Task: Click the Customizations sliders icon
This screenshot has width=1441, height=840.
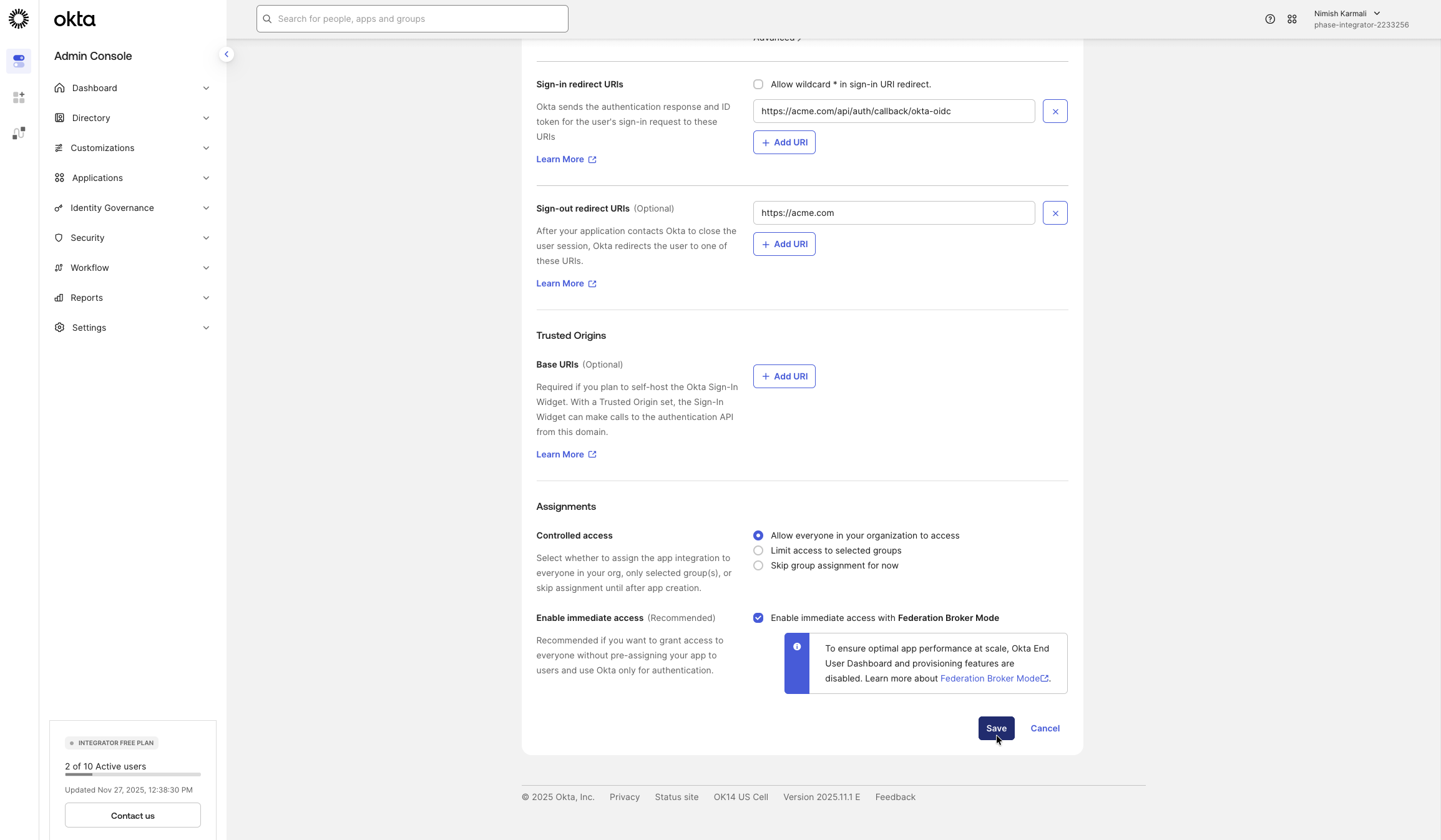Action: tap(59, 148)
